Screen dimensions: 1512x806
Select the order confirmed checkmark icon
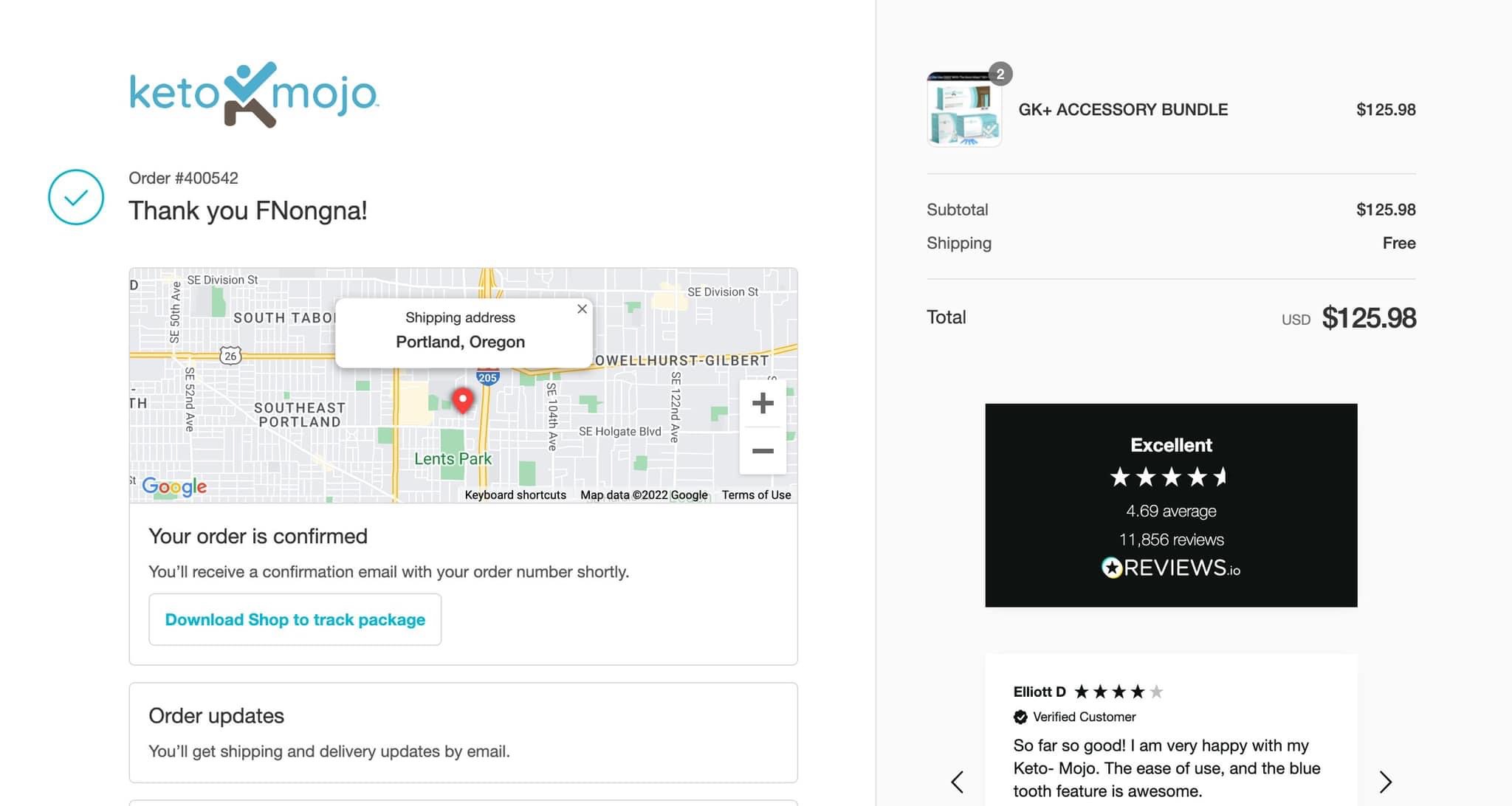(76, 197)
